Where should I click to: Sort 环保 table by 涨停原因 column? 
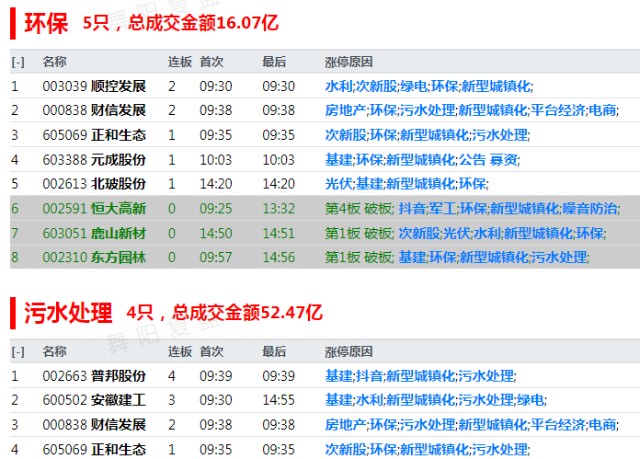(349, 62)
